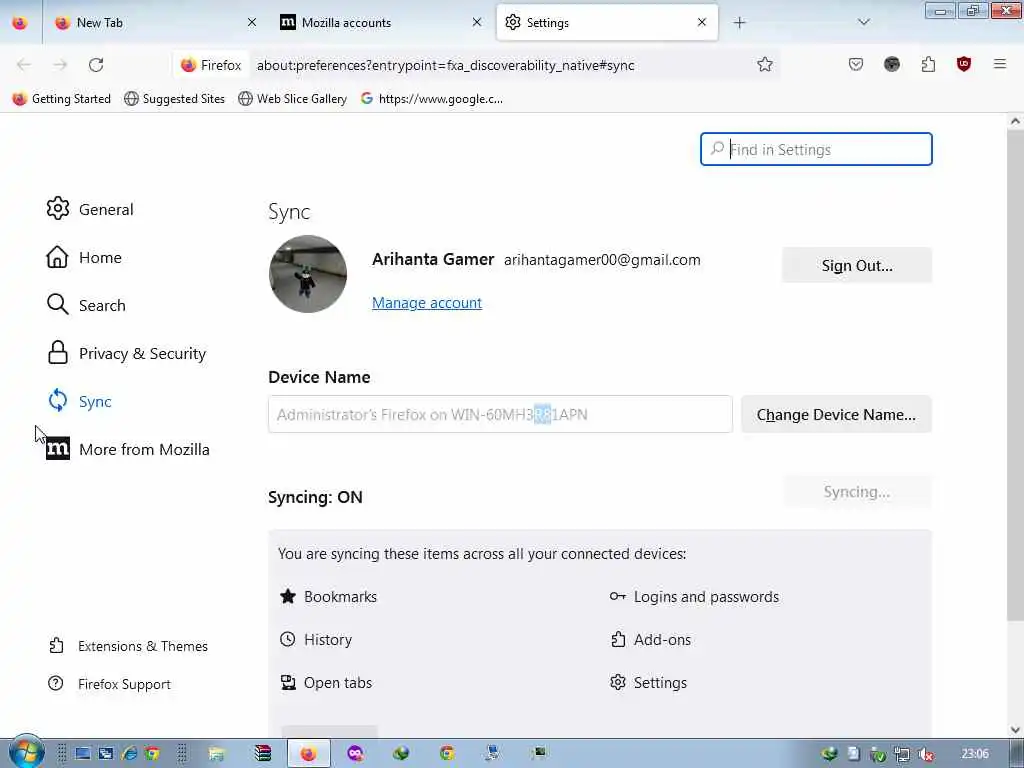Click the Change Device Name button

pyautogui.click(x=836, y=414)
